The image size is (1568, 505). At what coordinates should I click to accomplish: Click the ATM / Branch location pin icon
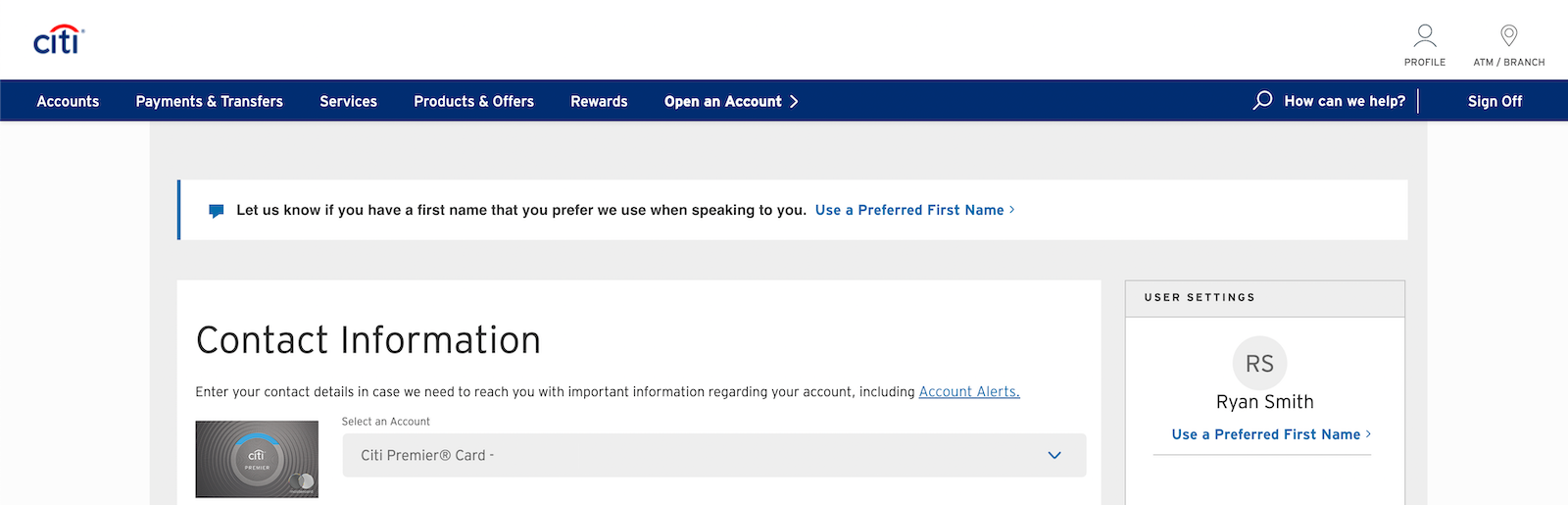tap(1509, 36)
